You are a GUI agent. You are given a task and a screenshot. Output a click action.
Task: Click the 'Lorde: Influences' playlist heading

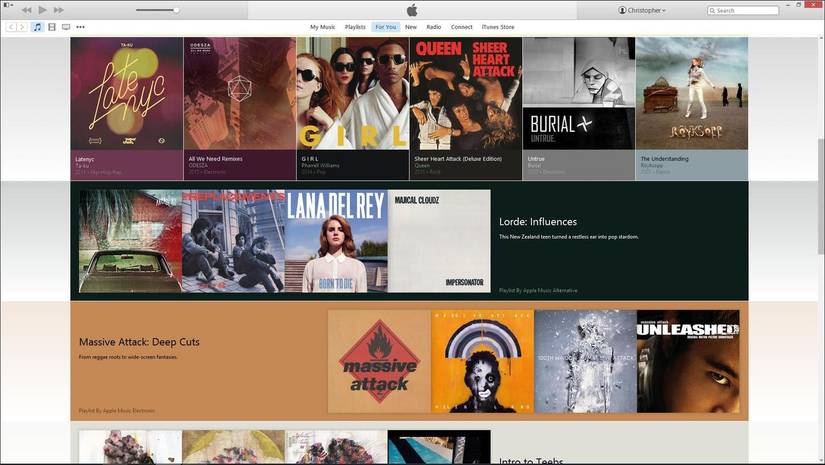[538, 222]
